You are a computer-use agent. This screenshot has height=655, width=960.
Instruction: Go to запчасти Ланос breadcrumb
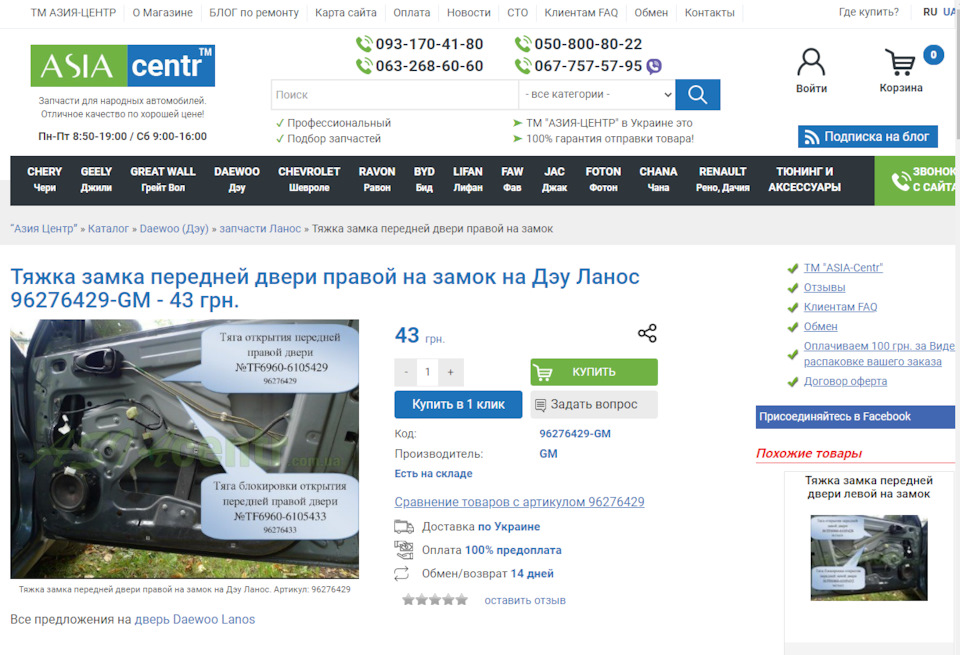click(x=260, y=228)
